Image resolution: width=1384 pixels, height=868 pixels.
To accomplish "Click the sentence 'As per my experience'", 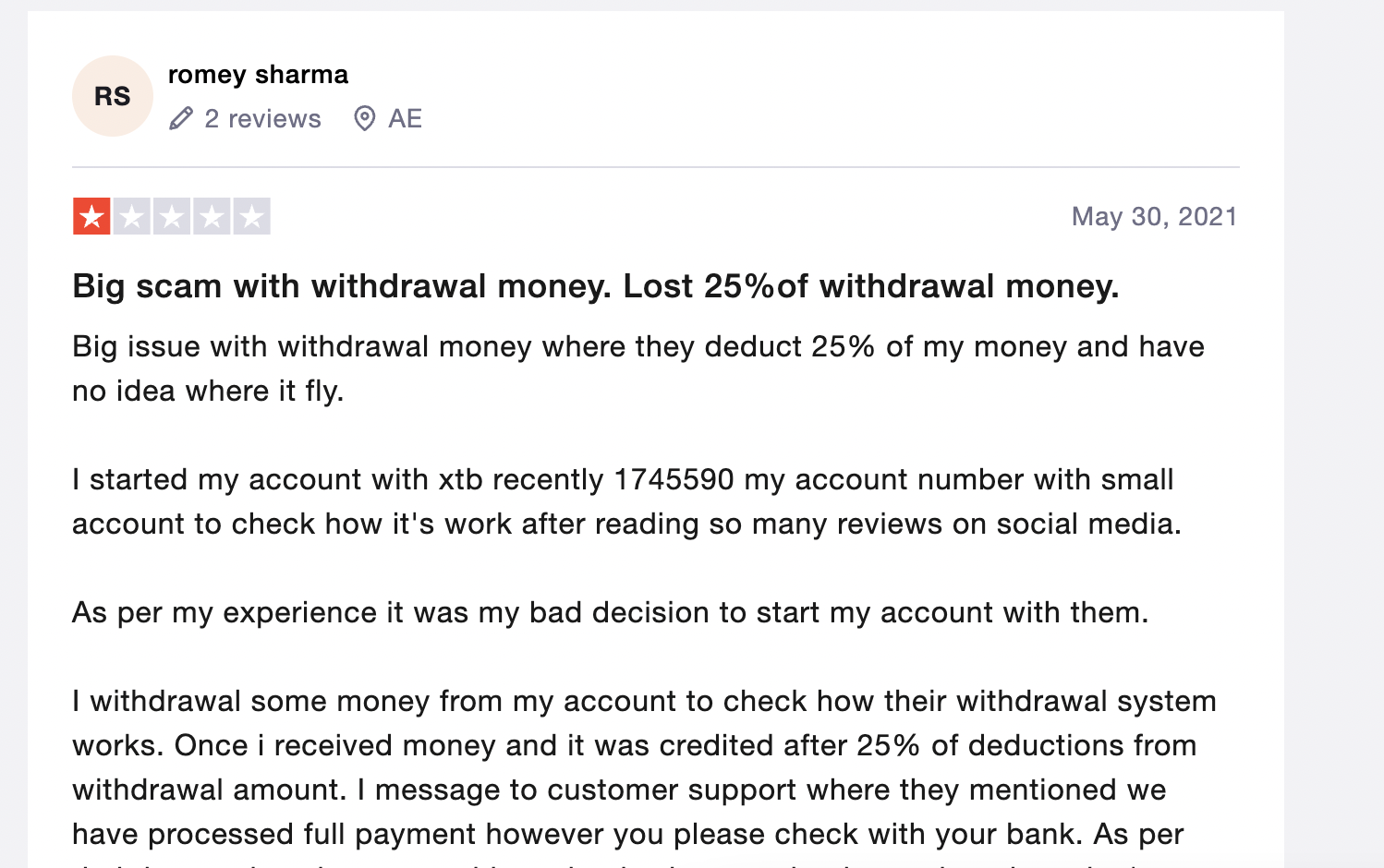I will tap(610, 612).
